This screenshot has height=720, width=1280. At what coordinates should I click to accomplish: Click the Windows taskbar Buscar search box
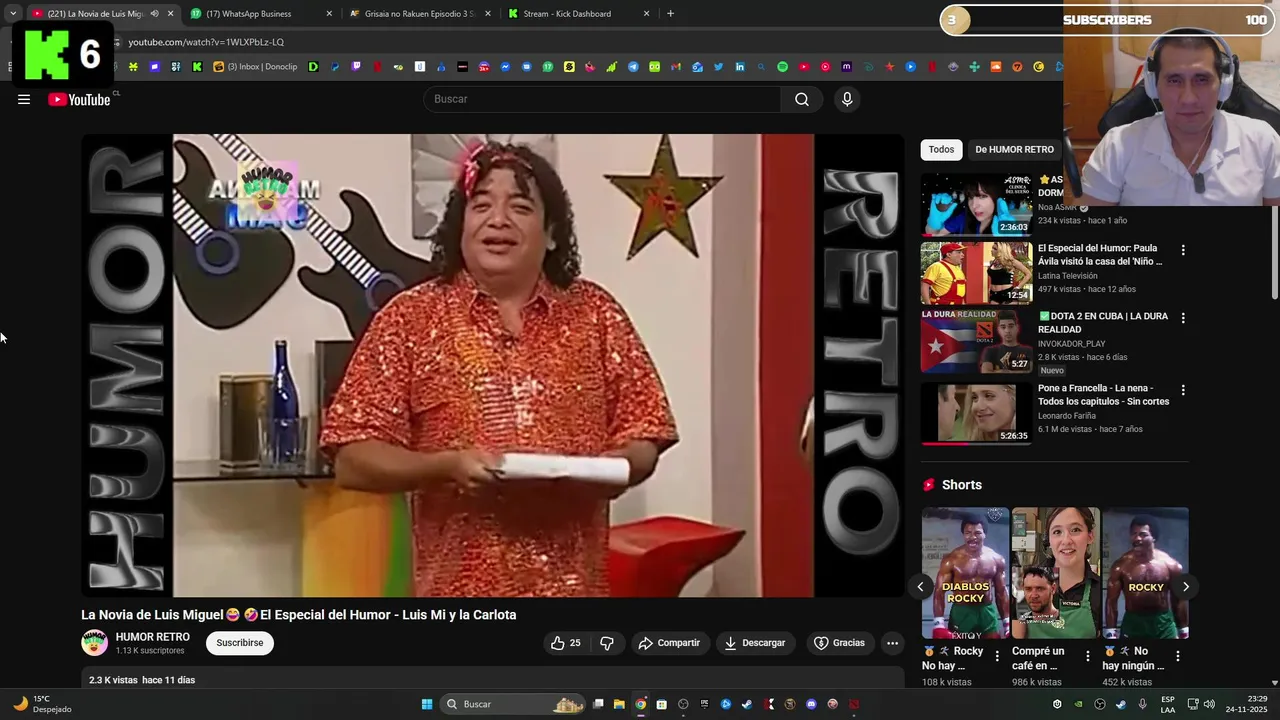click(514, 704)
